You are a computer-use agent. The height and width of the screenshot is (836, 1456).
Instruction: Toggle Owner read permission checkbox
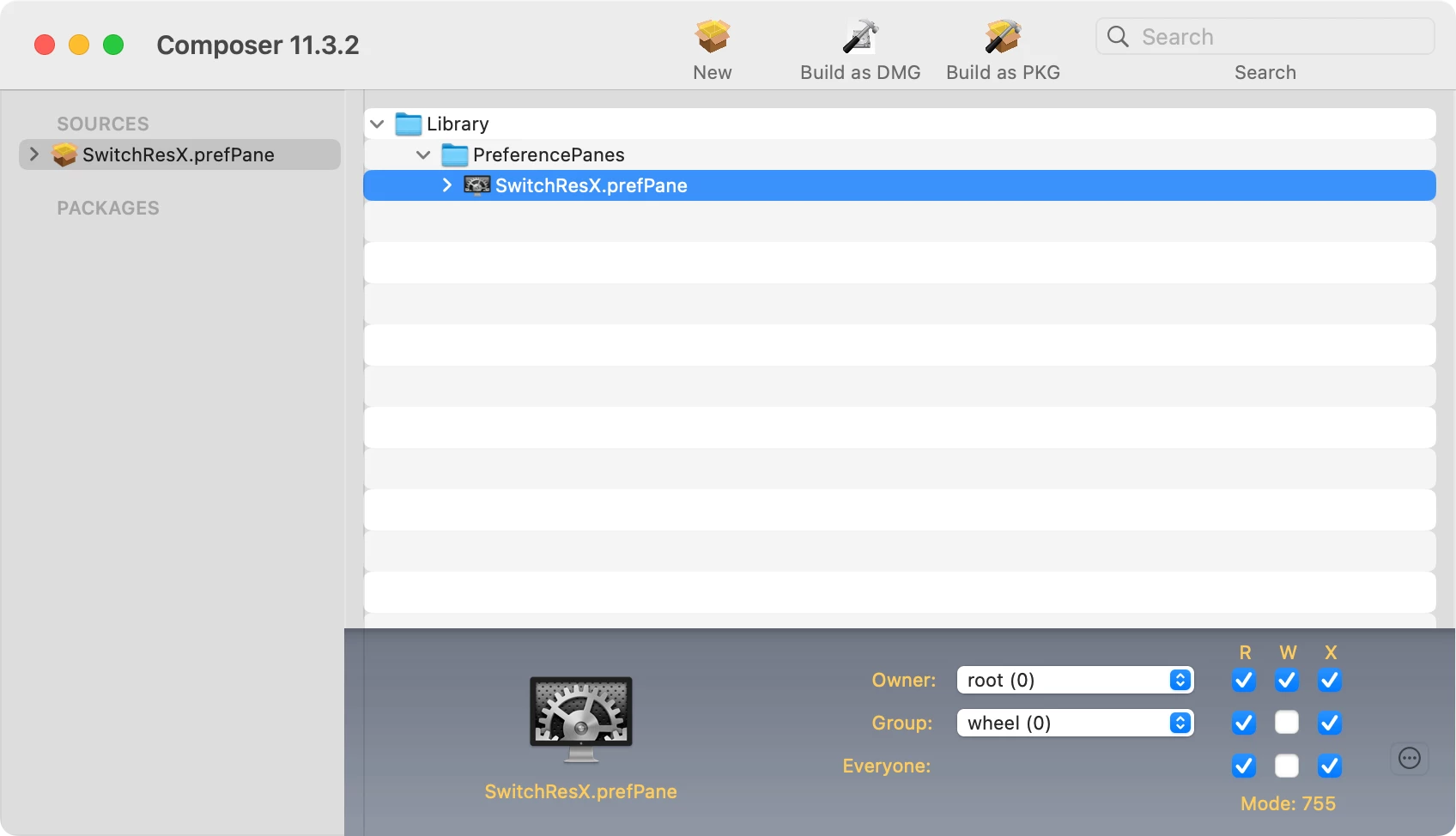click(1244, 680)
